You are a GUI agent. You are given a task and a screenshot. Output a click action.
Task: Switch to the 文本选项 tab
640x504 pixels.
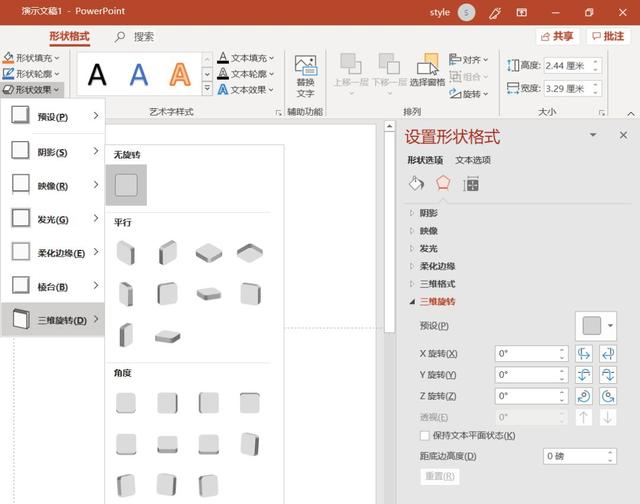(x=473, y=160)
